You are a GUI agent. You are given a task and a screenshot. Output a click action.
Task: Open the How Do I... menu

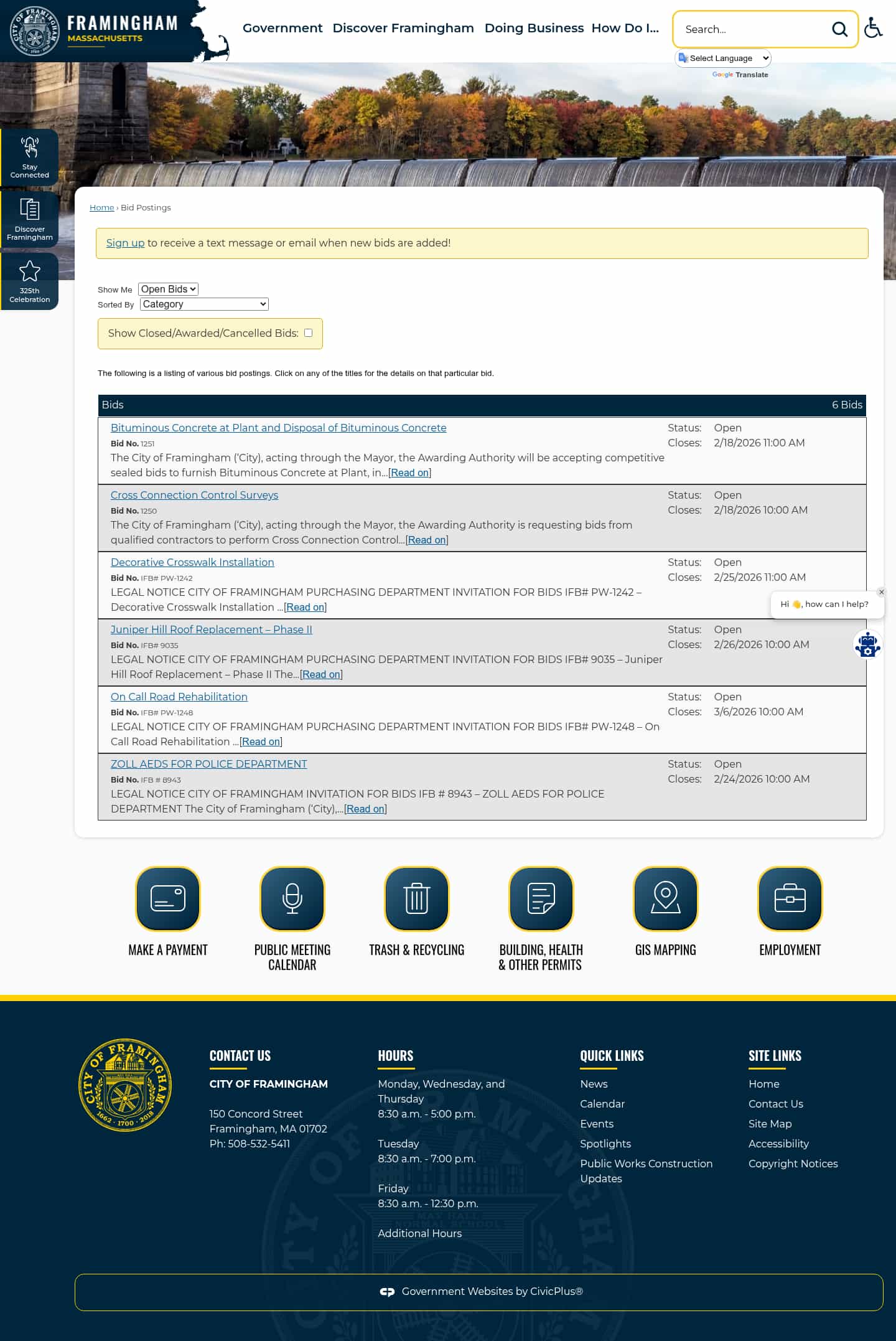click(x=625, y=28)
